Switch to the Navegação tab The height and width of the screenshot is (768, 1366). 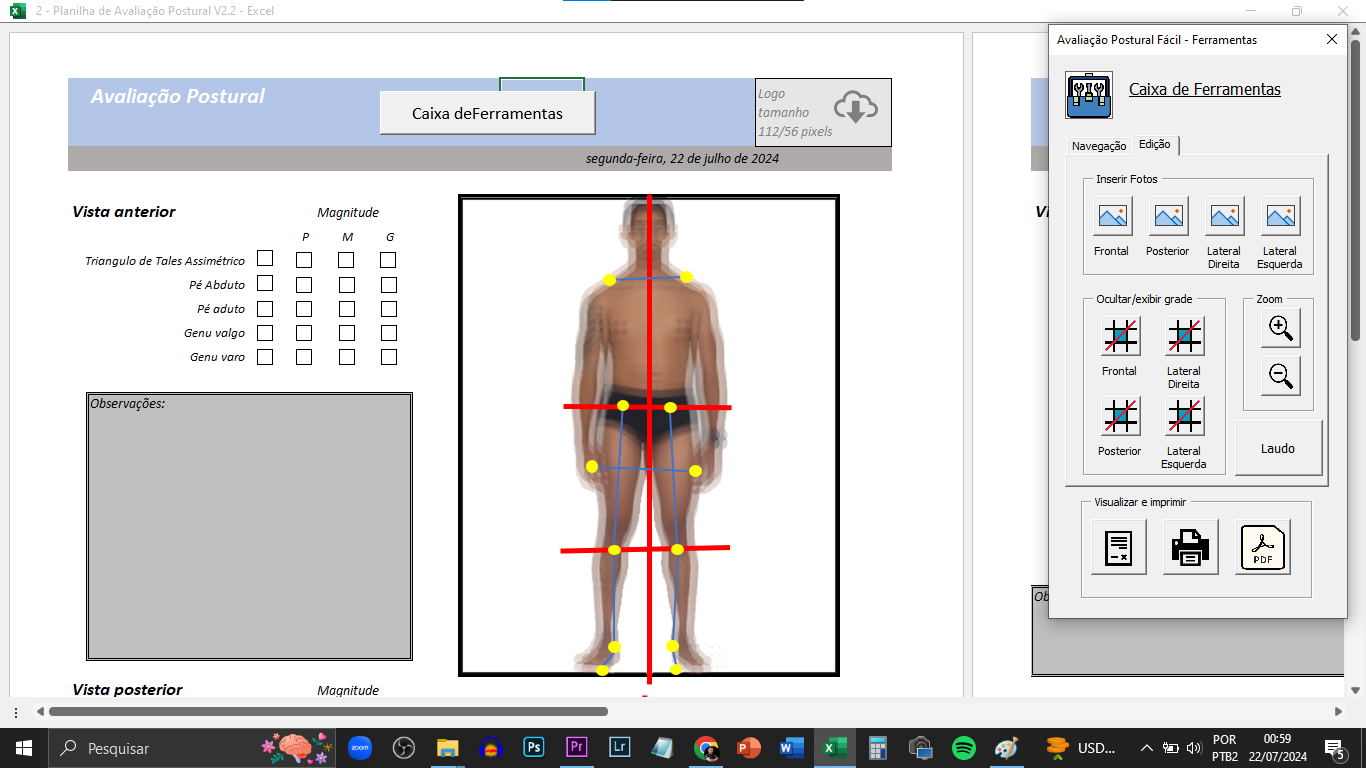coord(1098,146)
